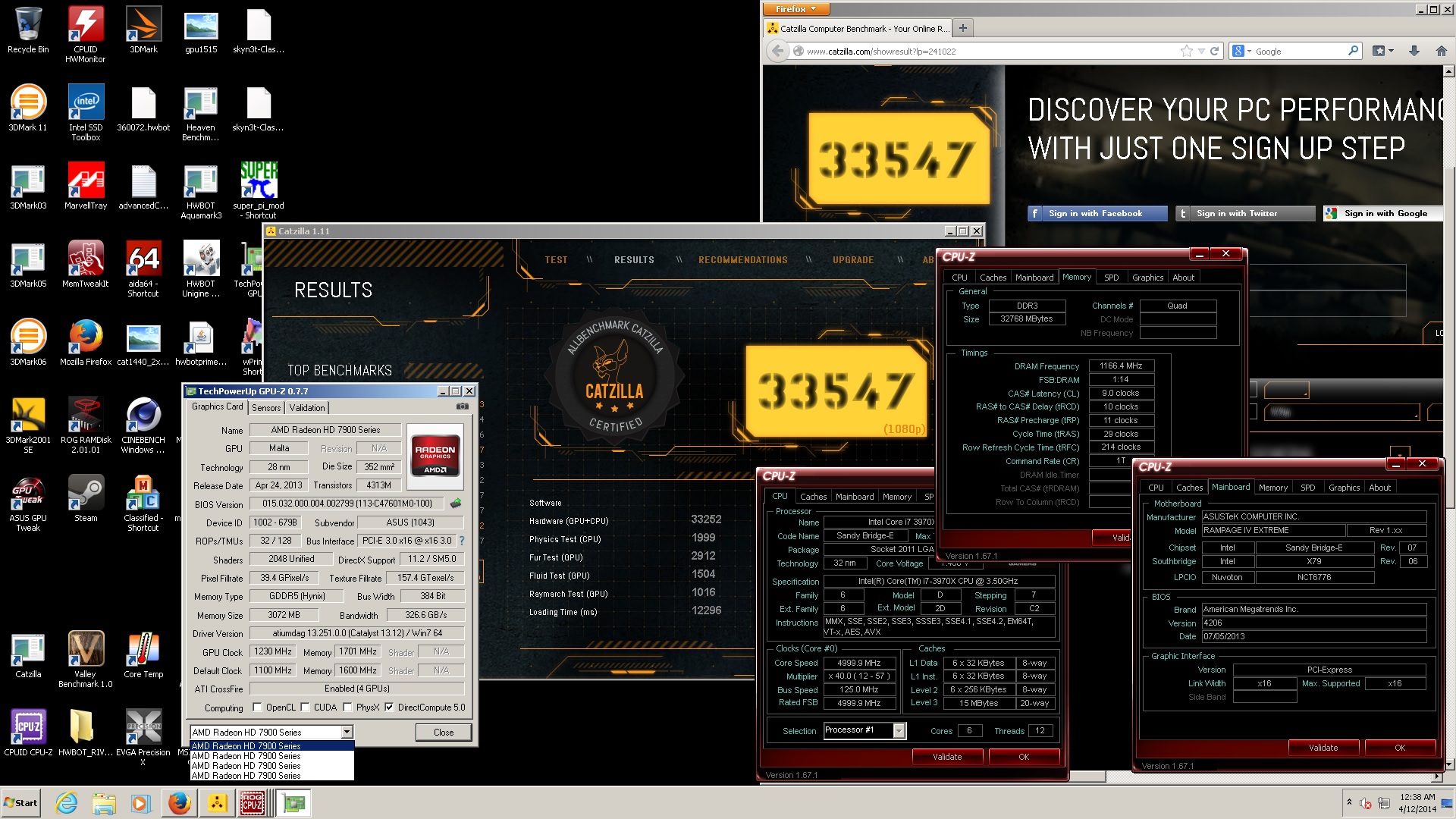This screenshot has width=1456, height=819.
Task: Switch to SPD tab in memory CPU-Z
Action: (1111, 278)
